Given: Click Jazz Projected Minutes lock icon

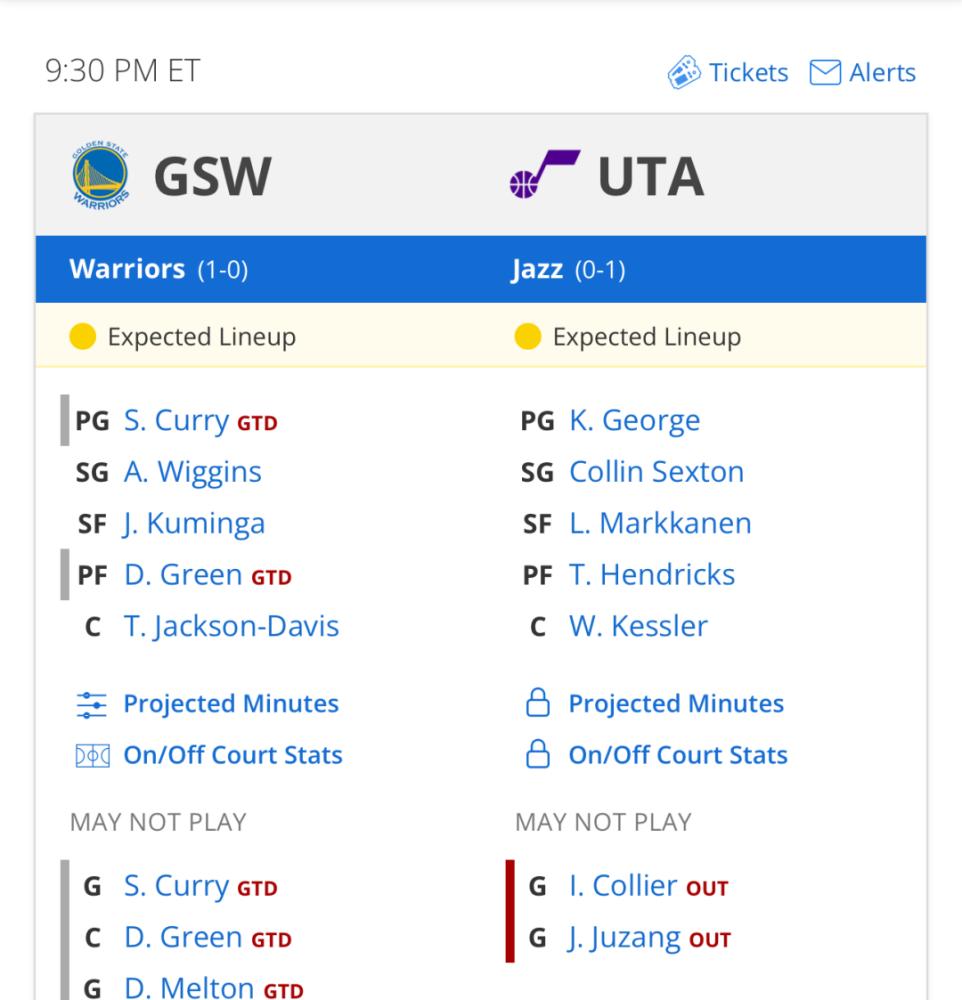Looking at the screenshot, I should (538, 702).
